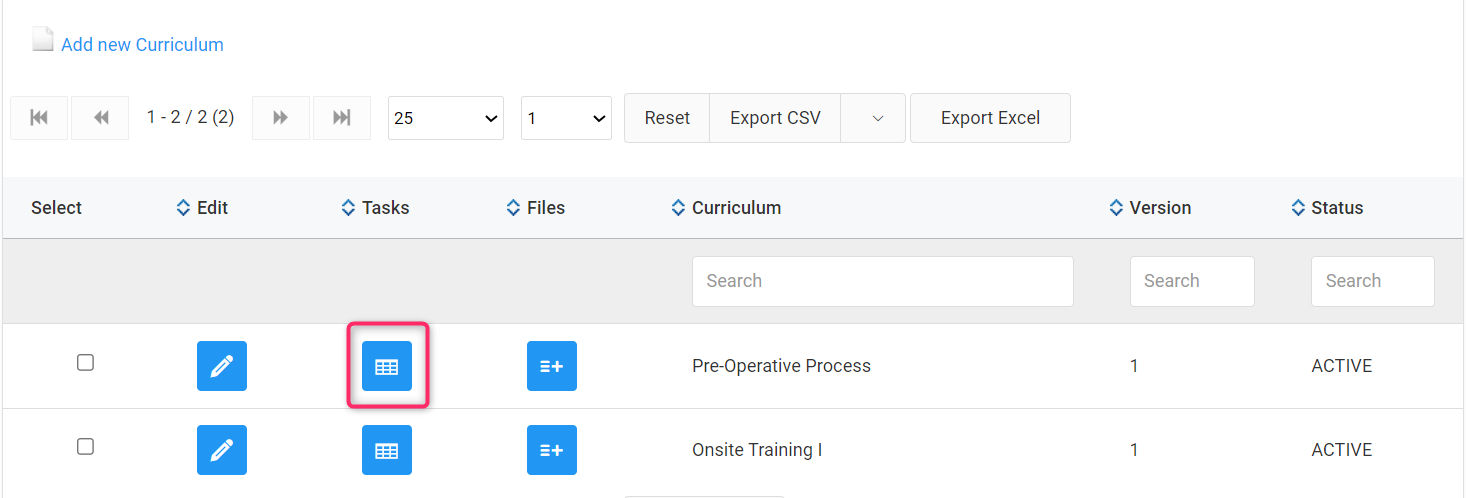Click the Onsite Training I curriculum name
1469x498 pixels.
coord(757,450)
